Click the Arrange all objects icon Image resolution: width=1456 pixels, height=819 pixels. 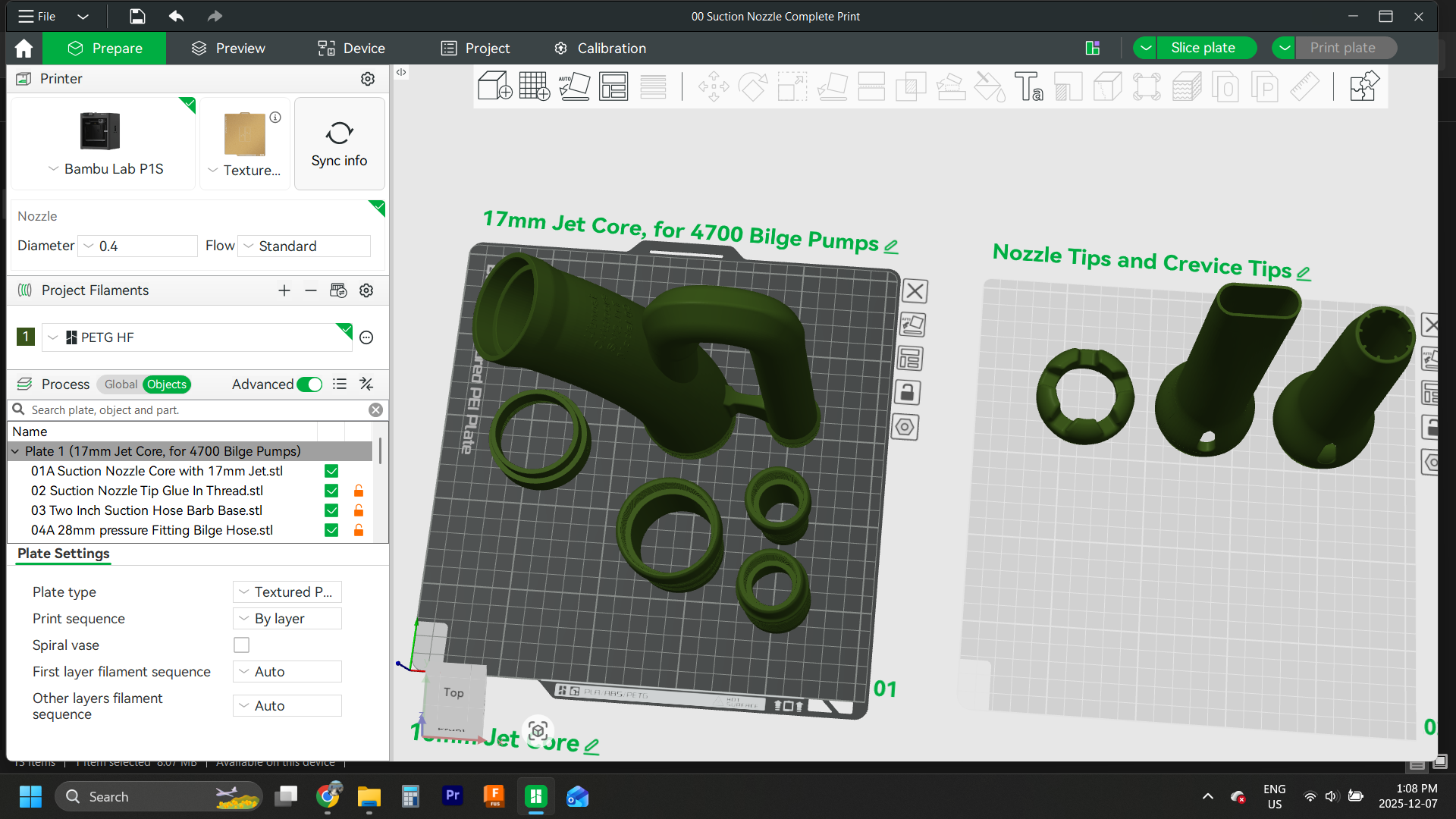(x=613, y=86)
